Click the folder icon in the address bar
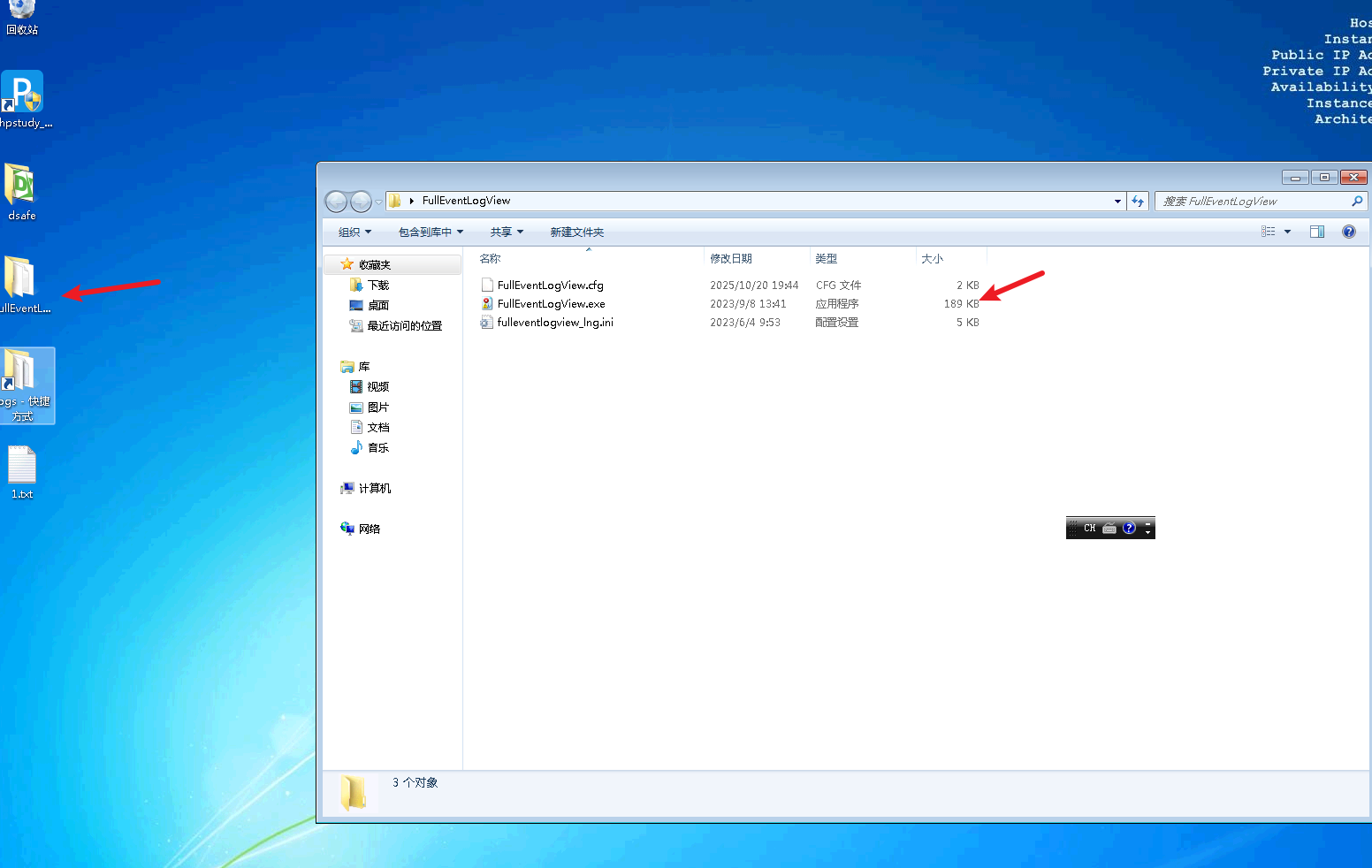The width and height of the screenshot is (1372, 868). point(395,201)
